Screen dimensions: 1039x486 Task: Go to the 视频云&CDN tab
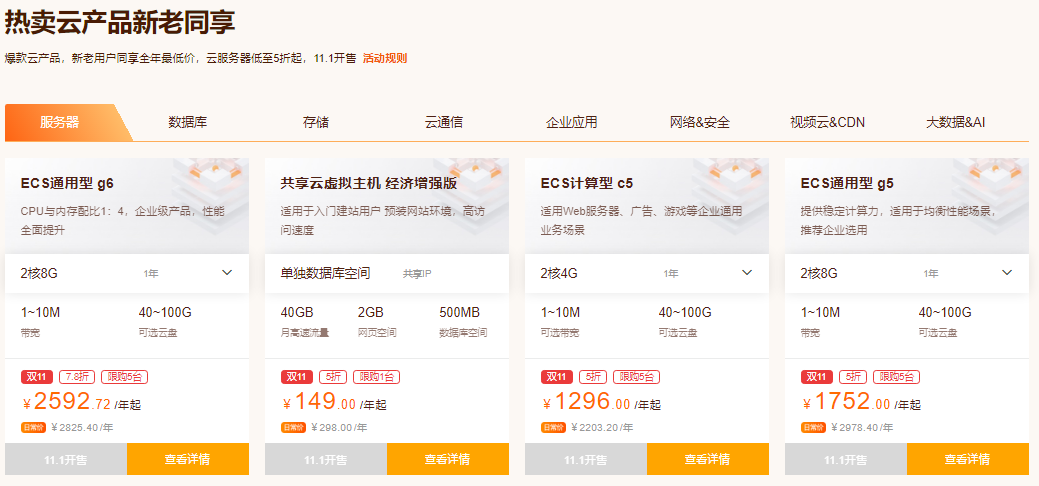click(827, 123)
